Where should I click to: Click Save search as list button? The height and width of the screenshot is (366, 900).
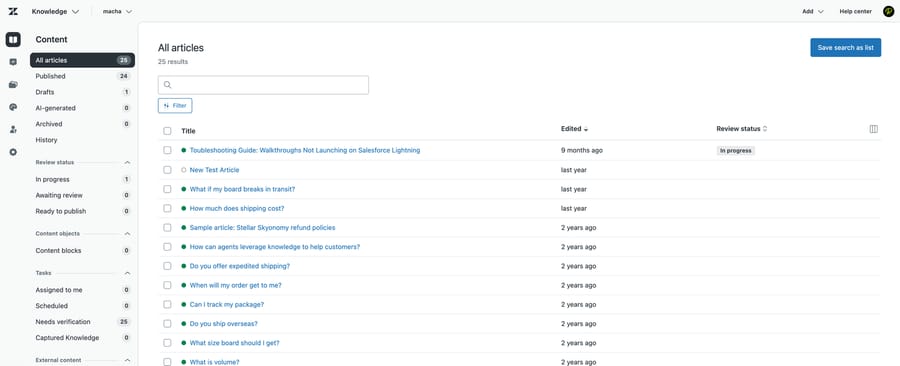(x=845, y=48)
